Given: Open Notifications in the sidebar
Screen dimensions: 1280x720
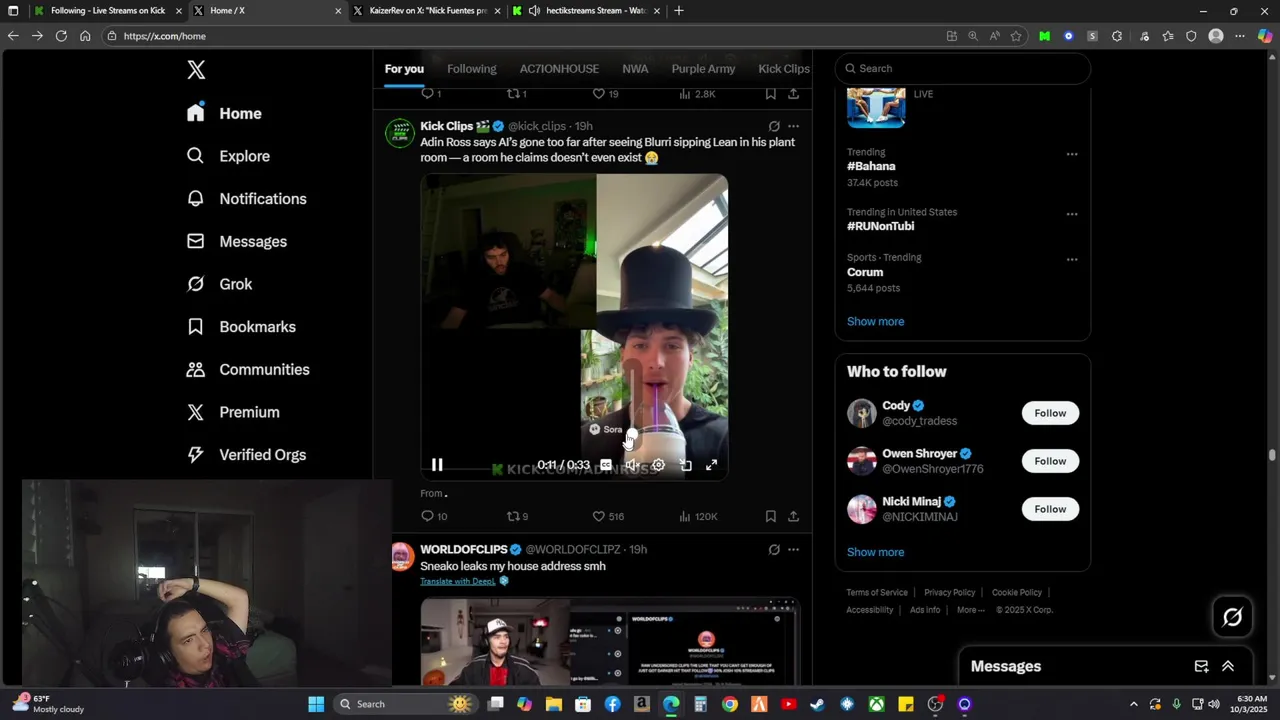Looking at the screenshot, I should 246,199.
